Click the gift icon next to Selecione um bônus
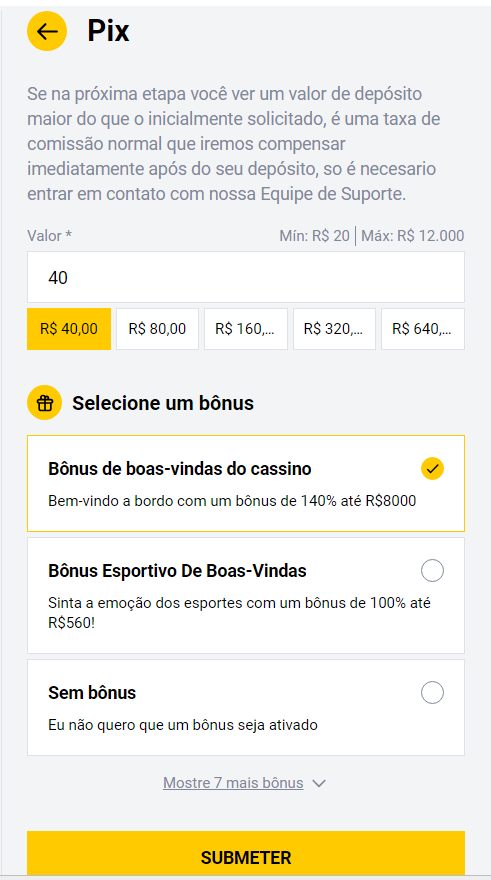 44,403
